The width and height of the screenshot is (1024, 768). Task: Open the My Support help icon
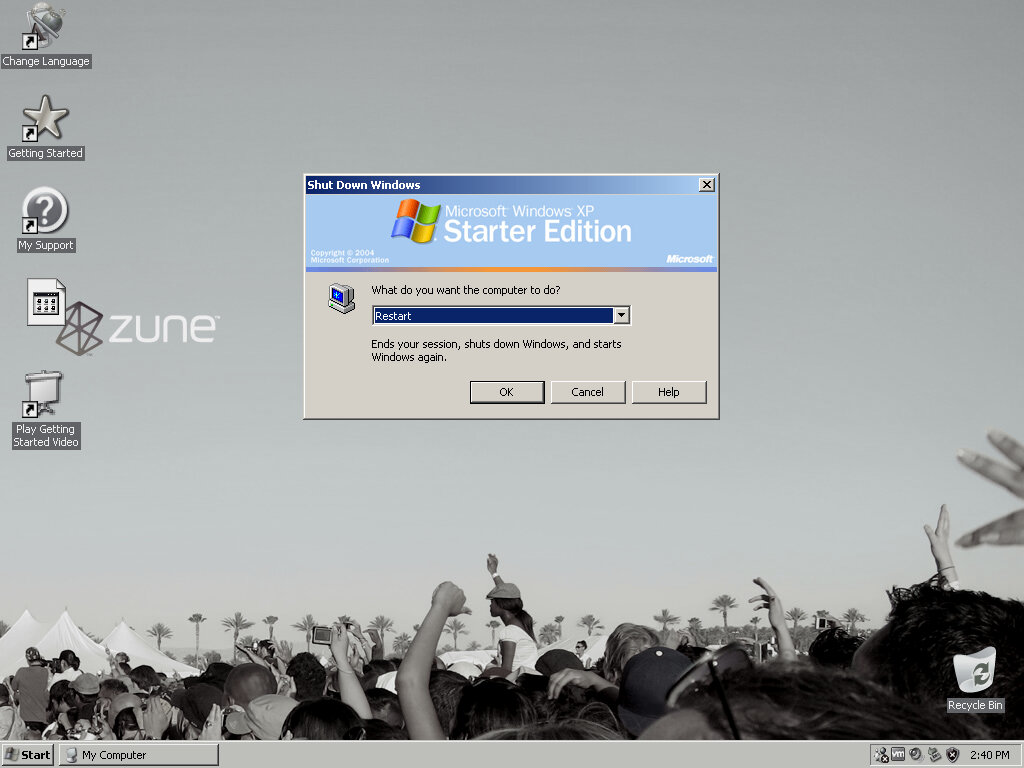point(45,211)
